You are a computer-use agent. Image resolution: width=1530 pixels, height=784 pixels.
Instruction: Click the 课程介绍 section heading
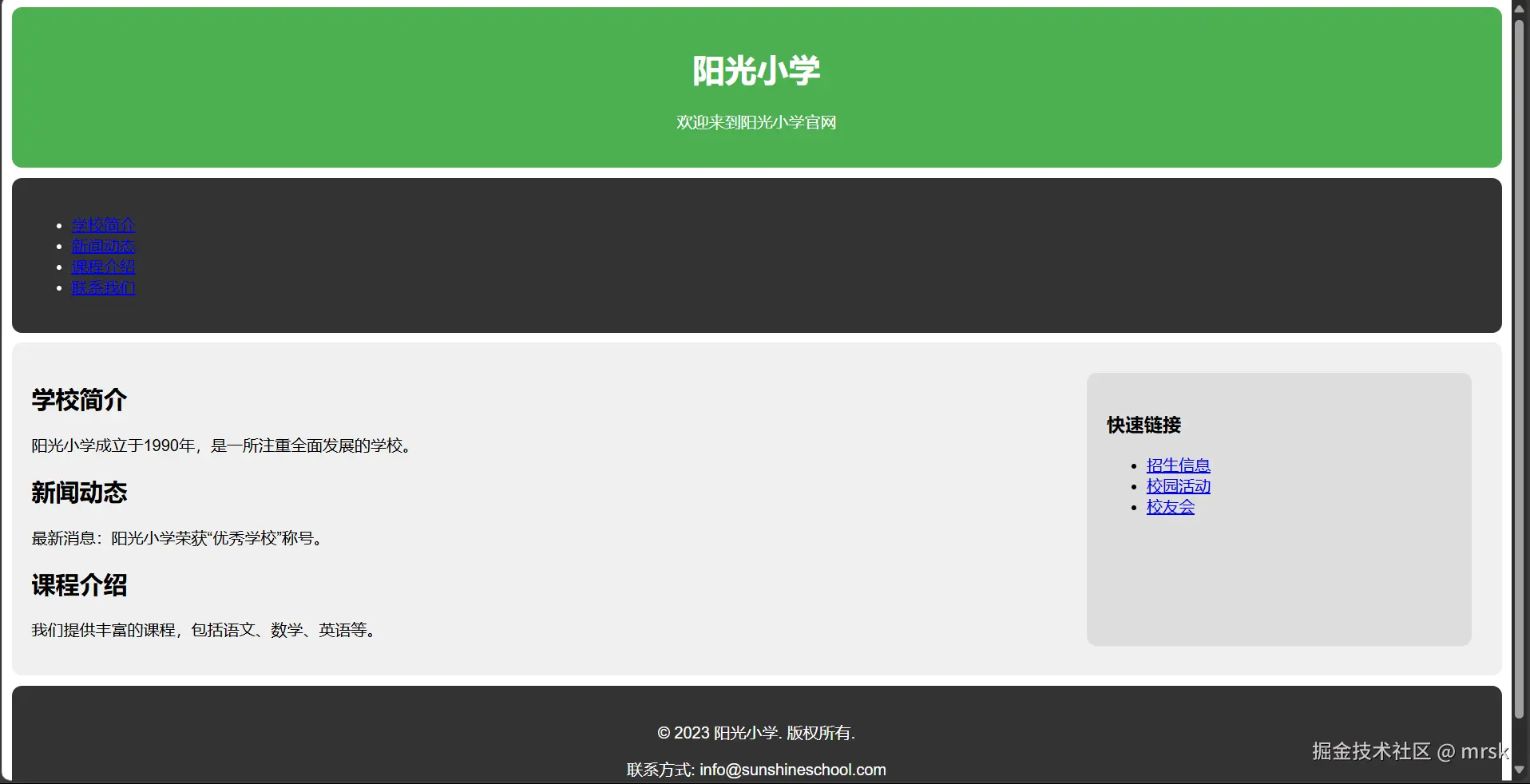coord(77,585)
